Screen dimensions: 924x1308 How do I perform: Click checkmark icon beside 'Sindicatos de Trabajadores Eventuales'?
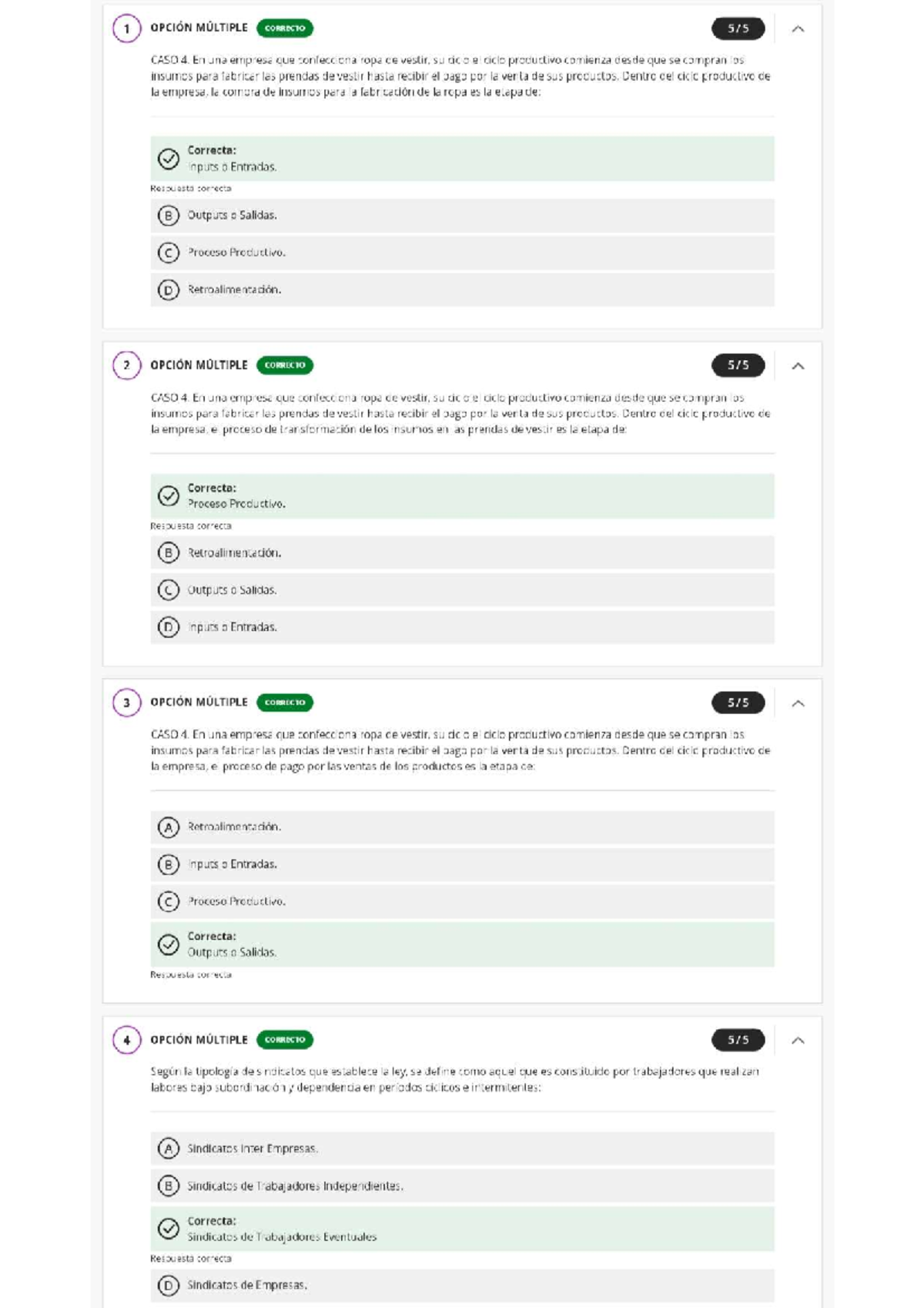point(169,1229)
